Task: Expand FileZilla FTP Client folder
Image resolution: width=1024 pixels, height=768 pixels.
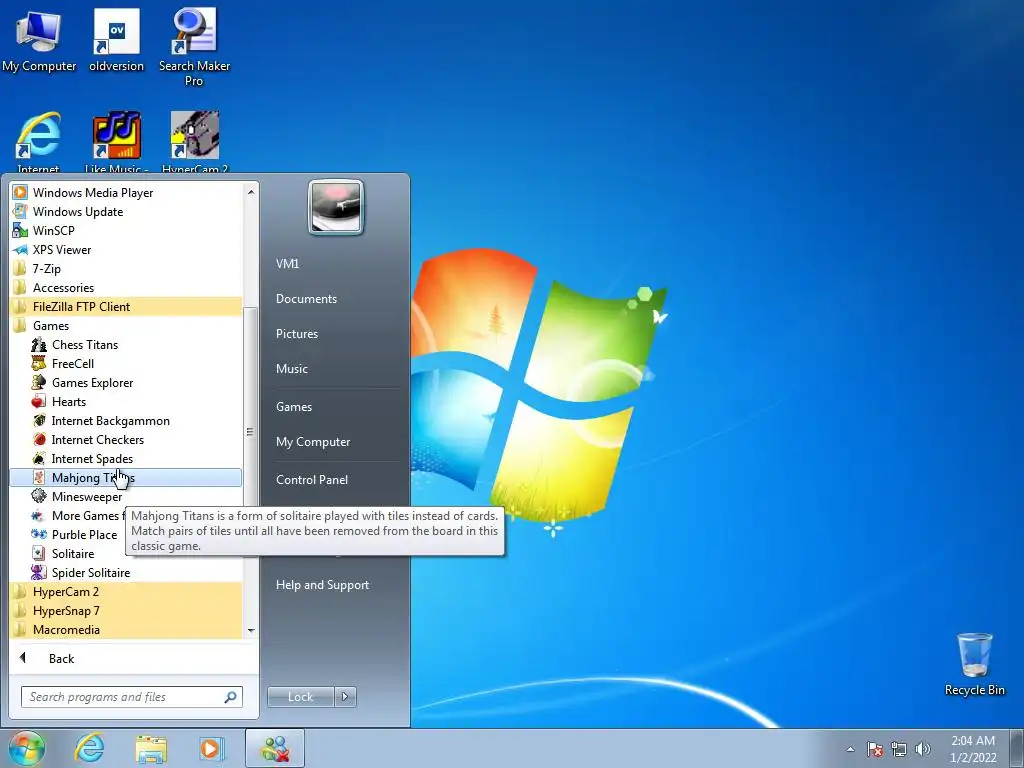Action: tap(126, 306)
